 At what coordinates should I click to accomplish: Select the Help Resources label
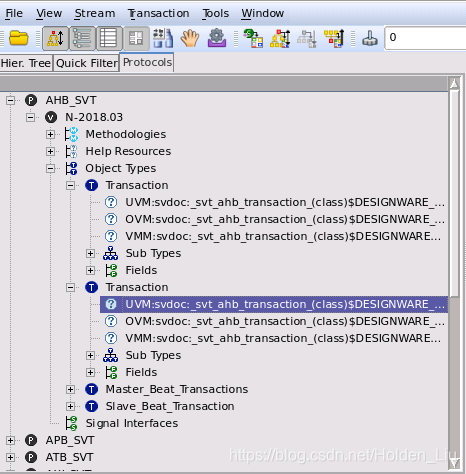click(x=128, y=151)
